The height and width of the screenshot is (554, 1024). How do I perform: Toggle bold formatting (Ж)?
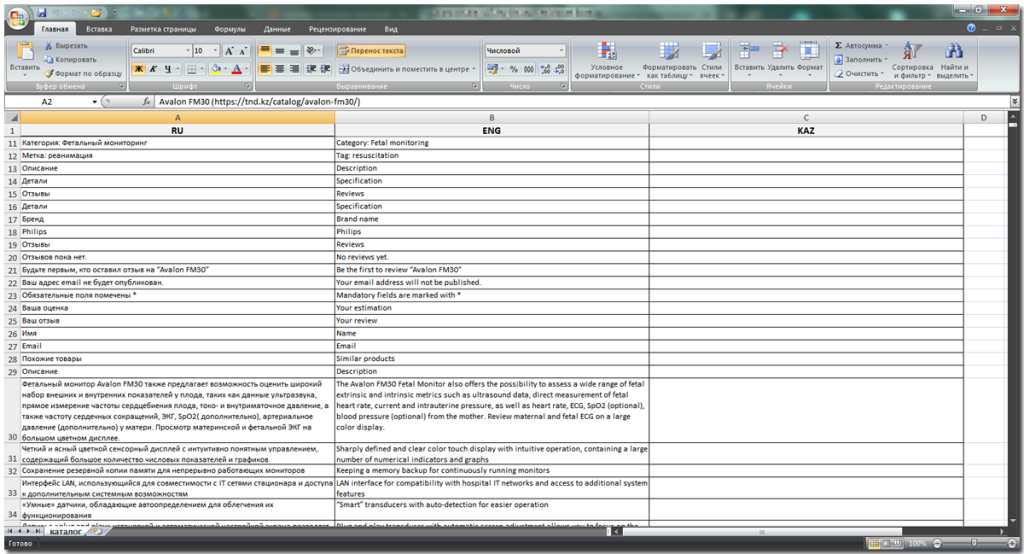click(x=139, y=69)
